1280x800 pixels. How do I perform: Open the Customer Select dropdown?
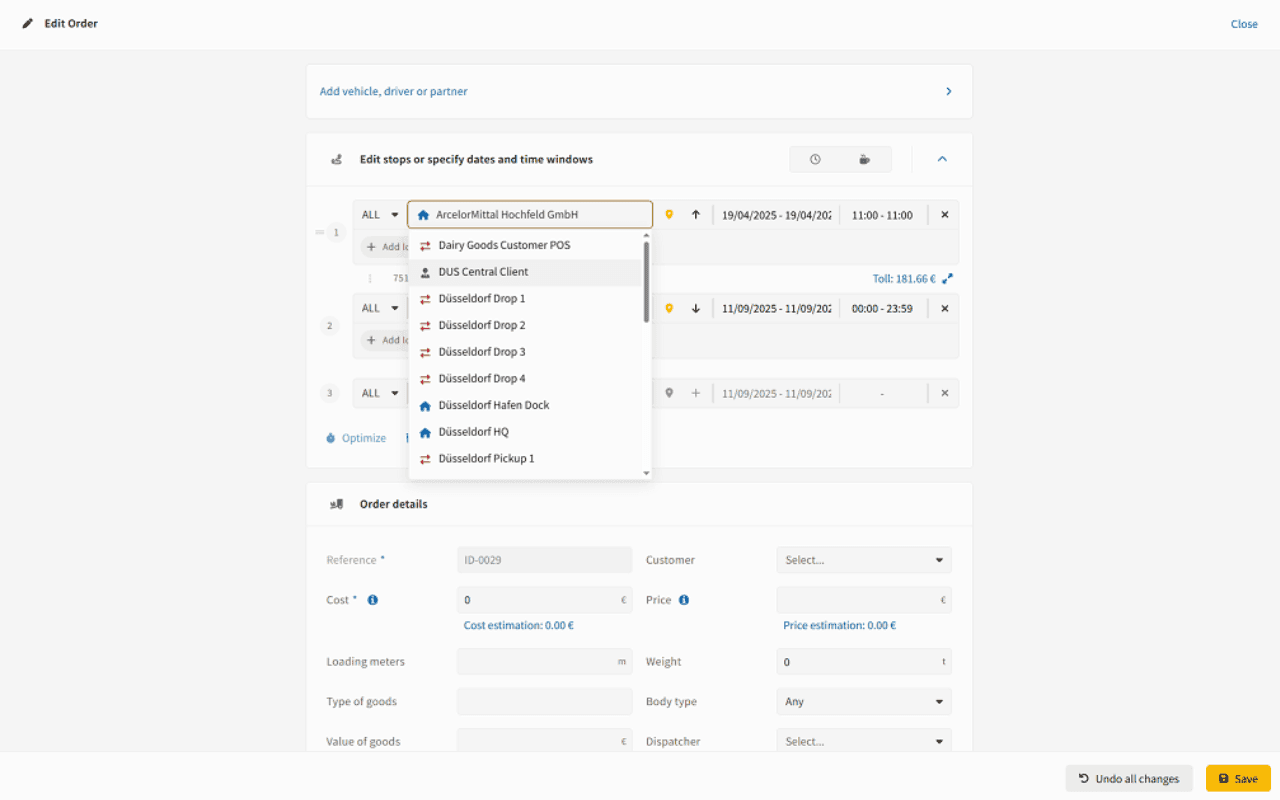(863, 560)
